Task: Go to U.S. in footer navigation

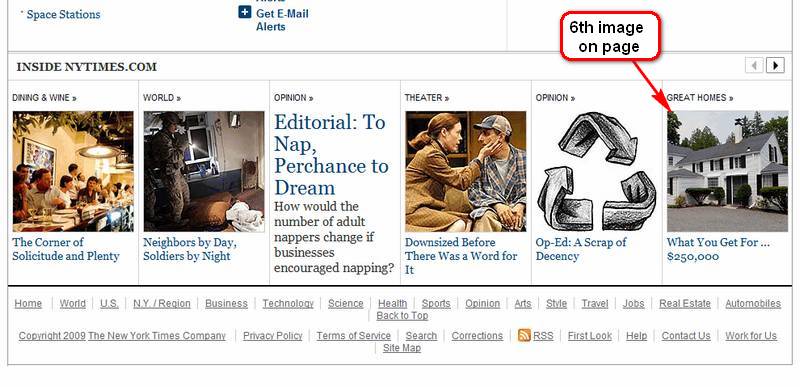Action: click(109, 303)
